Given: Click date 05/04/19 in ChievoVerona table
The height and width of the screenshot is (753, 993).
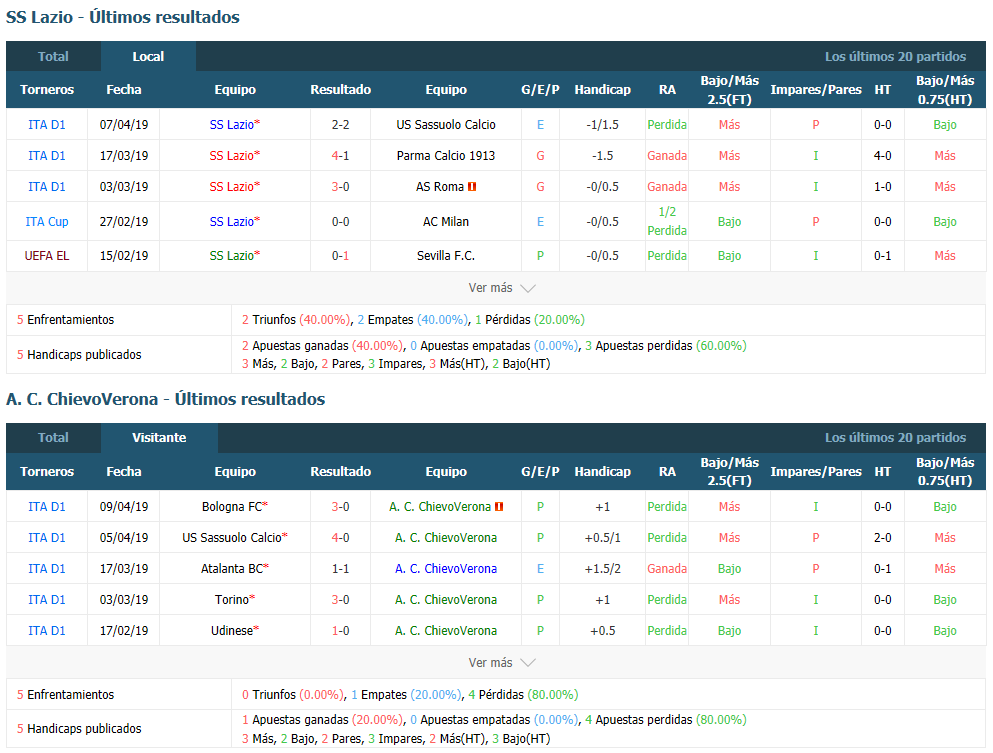Looking at the screenshot, I should pyautogui.click(x=124, y=538).
